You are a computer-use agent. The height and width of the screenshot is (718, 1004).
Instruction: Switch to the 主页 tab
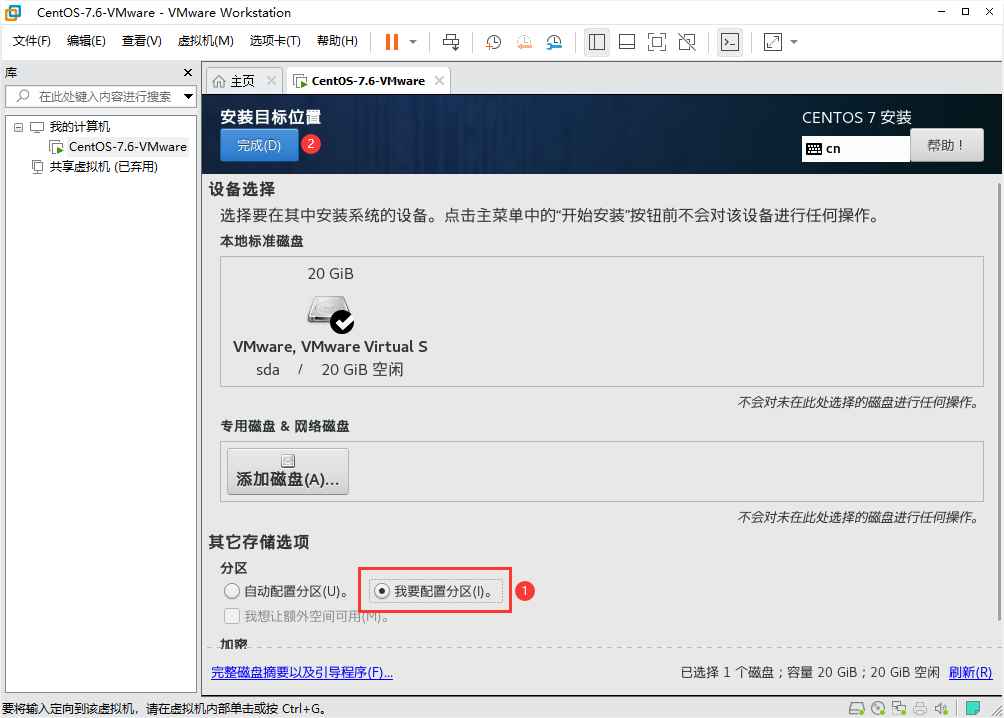pyautogui.click(x=242, y=81)
